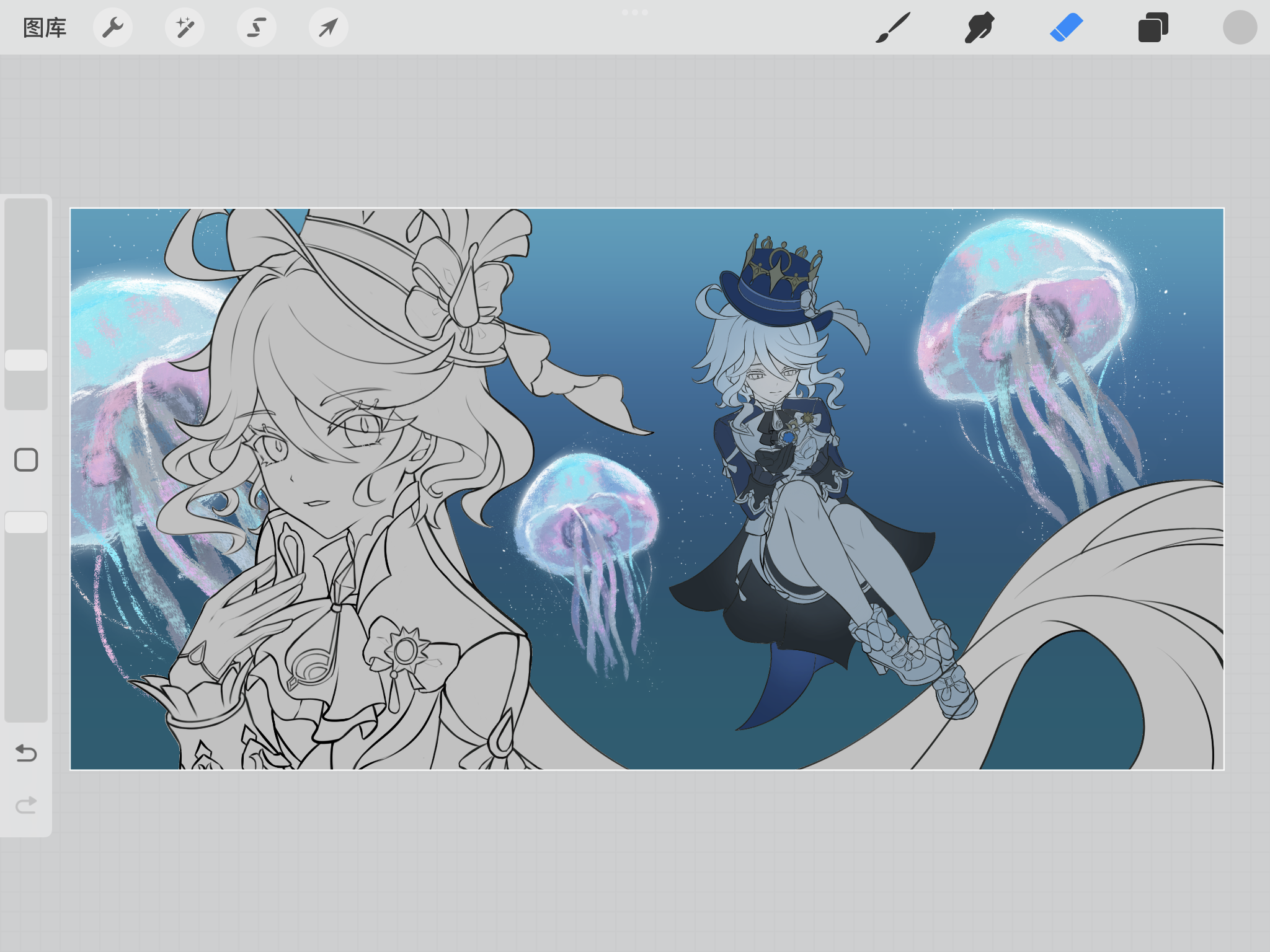Screen dimensions: 1270x952
Task: Click the brush opacity slider handle
Action: point(26,522)
